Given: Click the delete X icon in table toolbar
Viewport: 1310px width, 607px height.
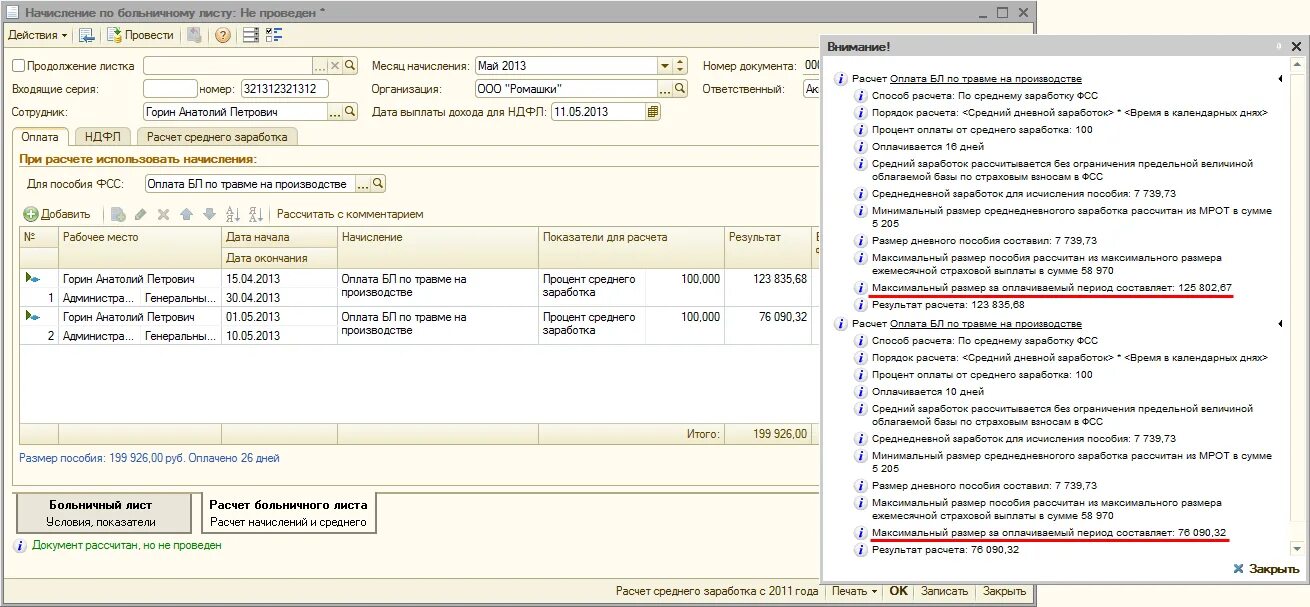Looking at the screenshot, I should click(163, 214).
